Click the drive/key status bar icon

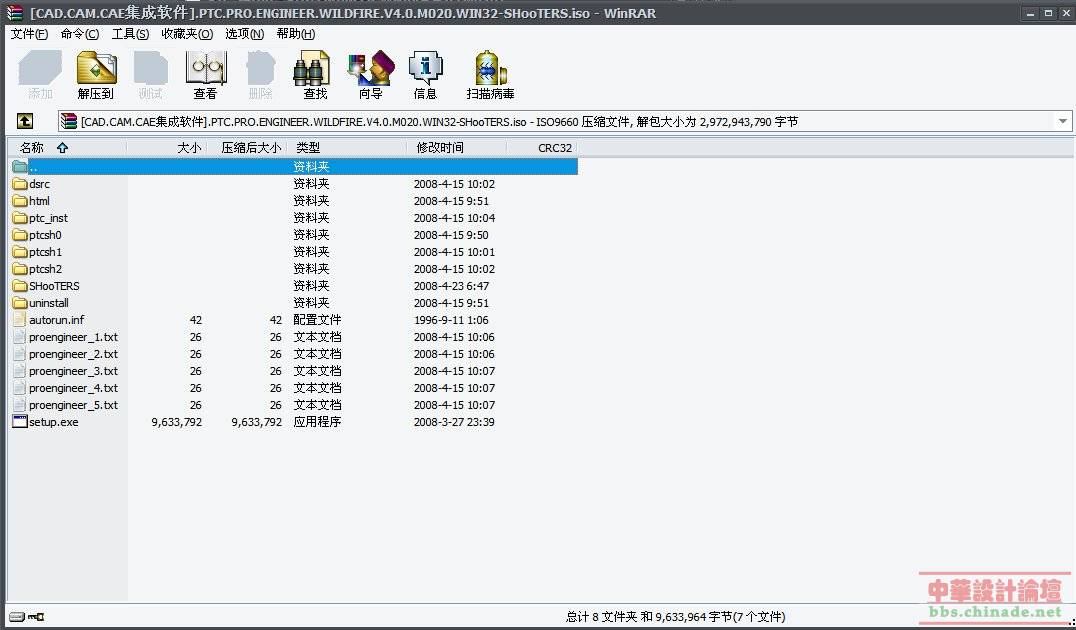[27, 617]
